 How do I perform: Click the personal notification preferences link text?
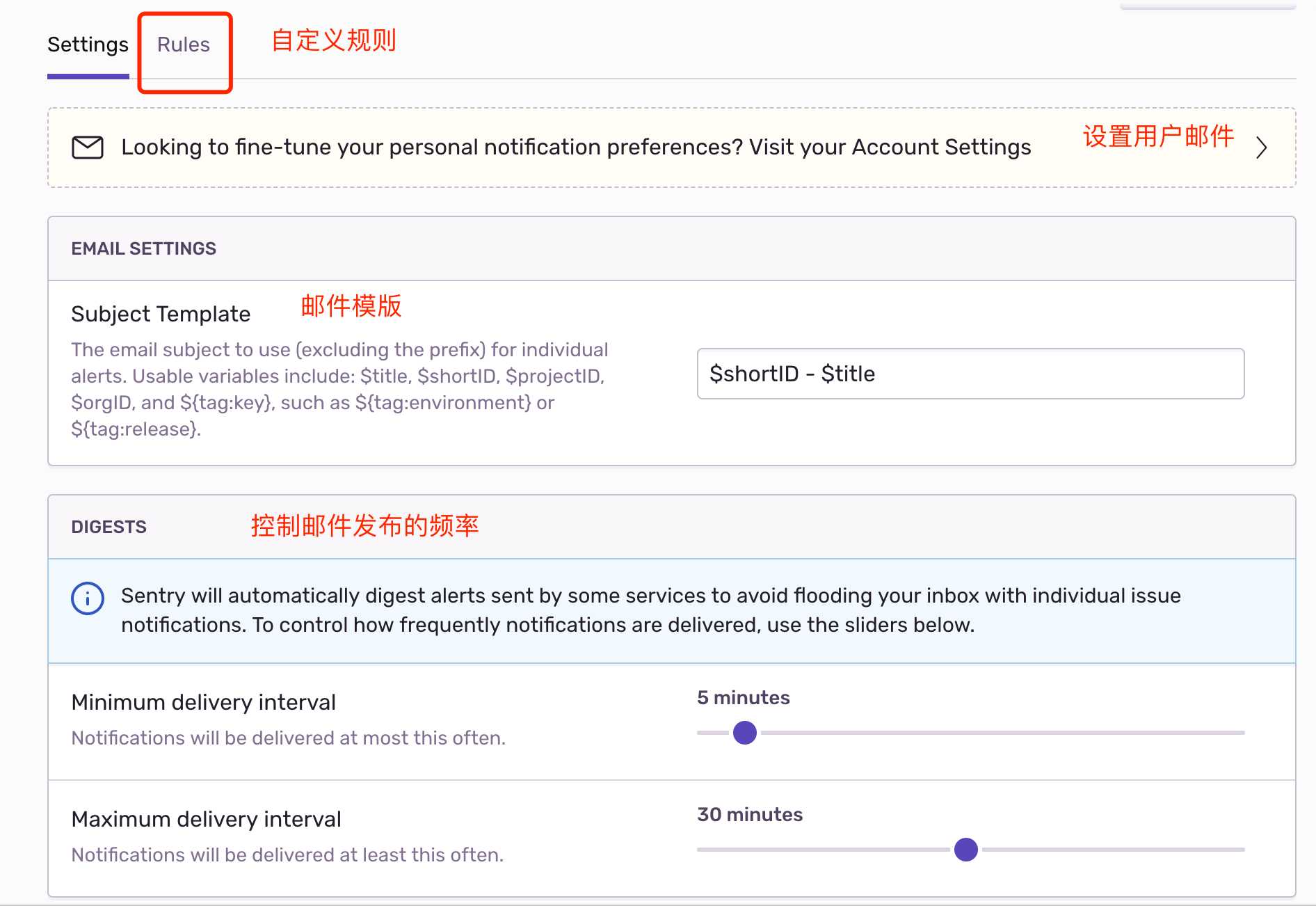coord(576,148)
